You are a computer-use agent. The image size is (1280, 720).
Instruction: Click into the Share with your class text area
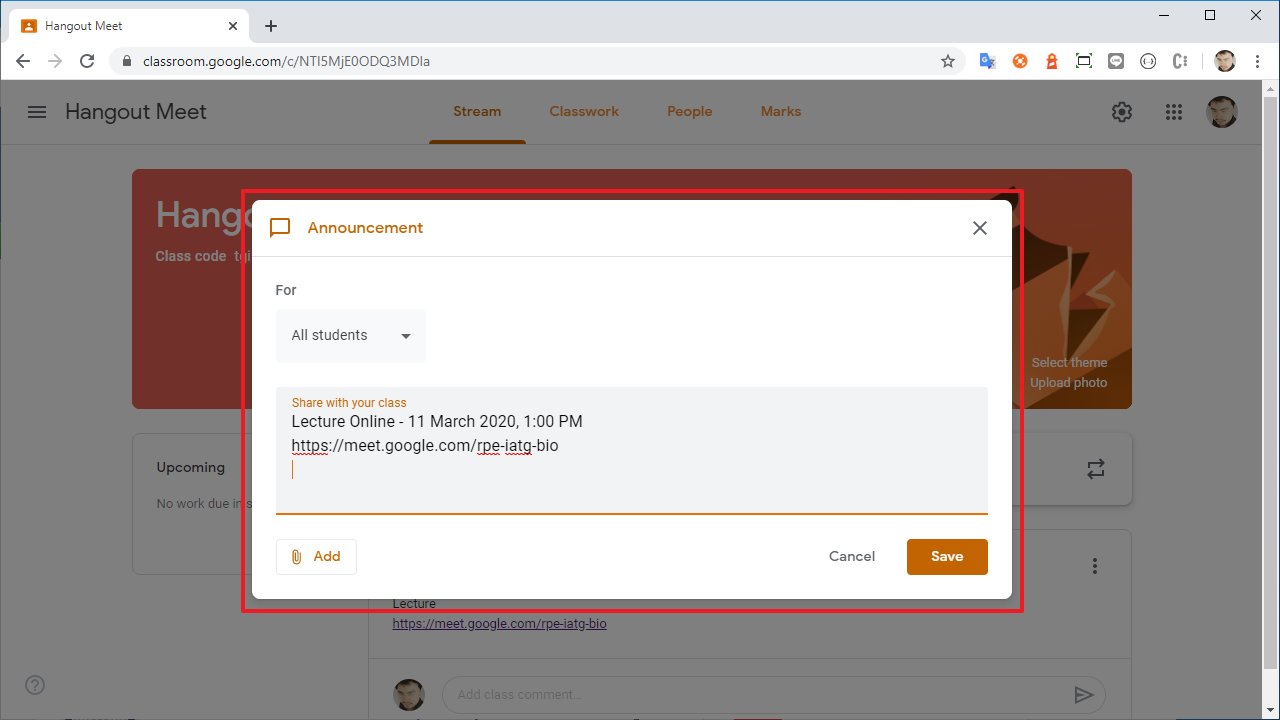(x=632, y=451)
